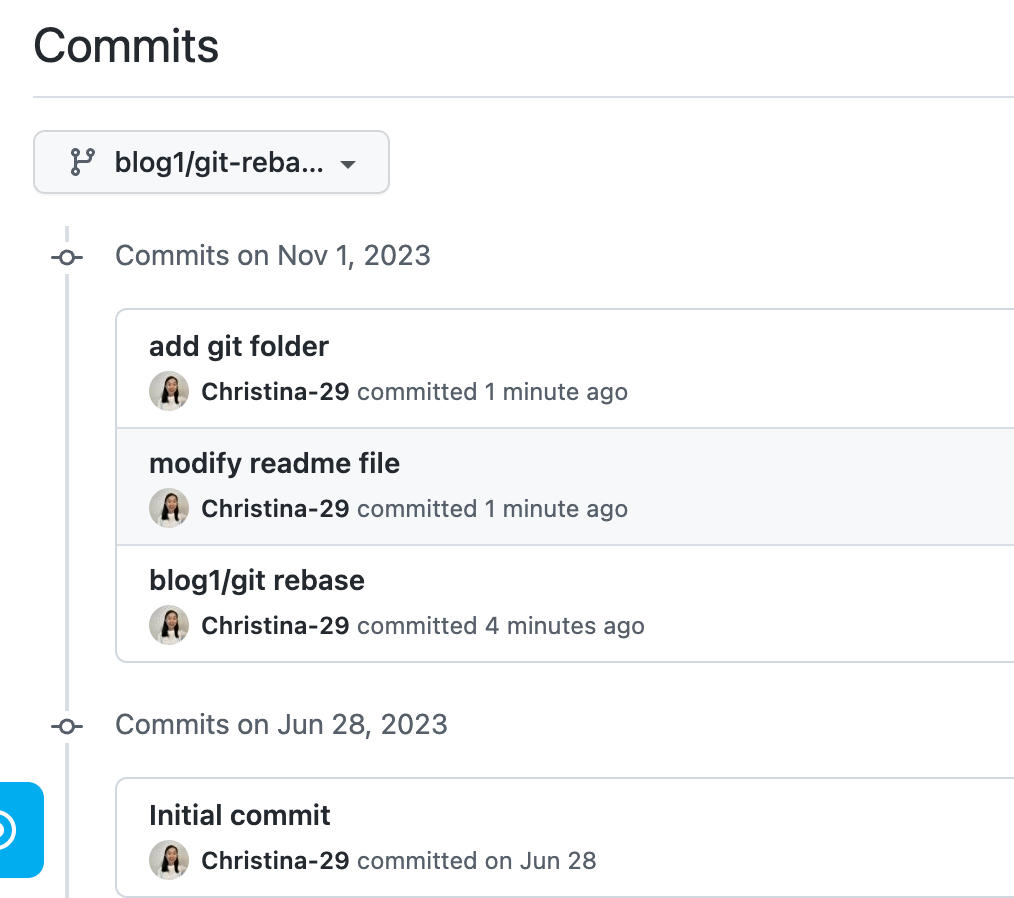Screen dimensions: 1014x898
Task: Click the avatar beside 'modify readme file'
Action: click(x=169, y=508)
